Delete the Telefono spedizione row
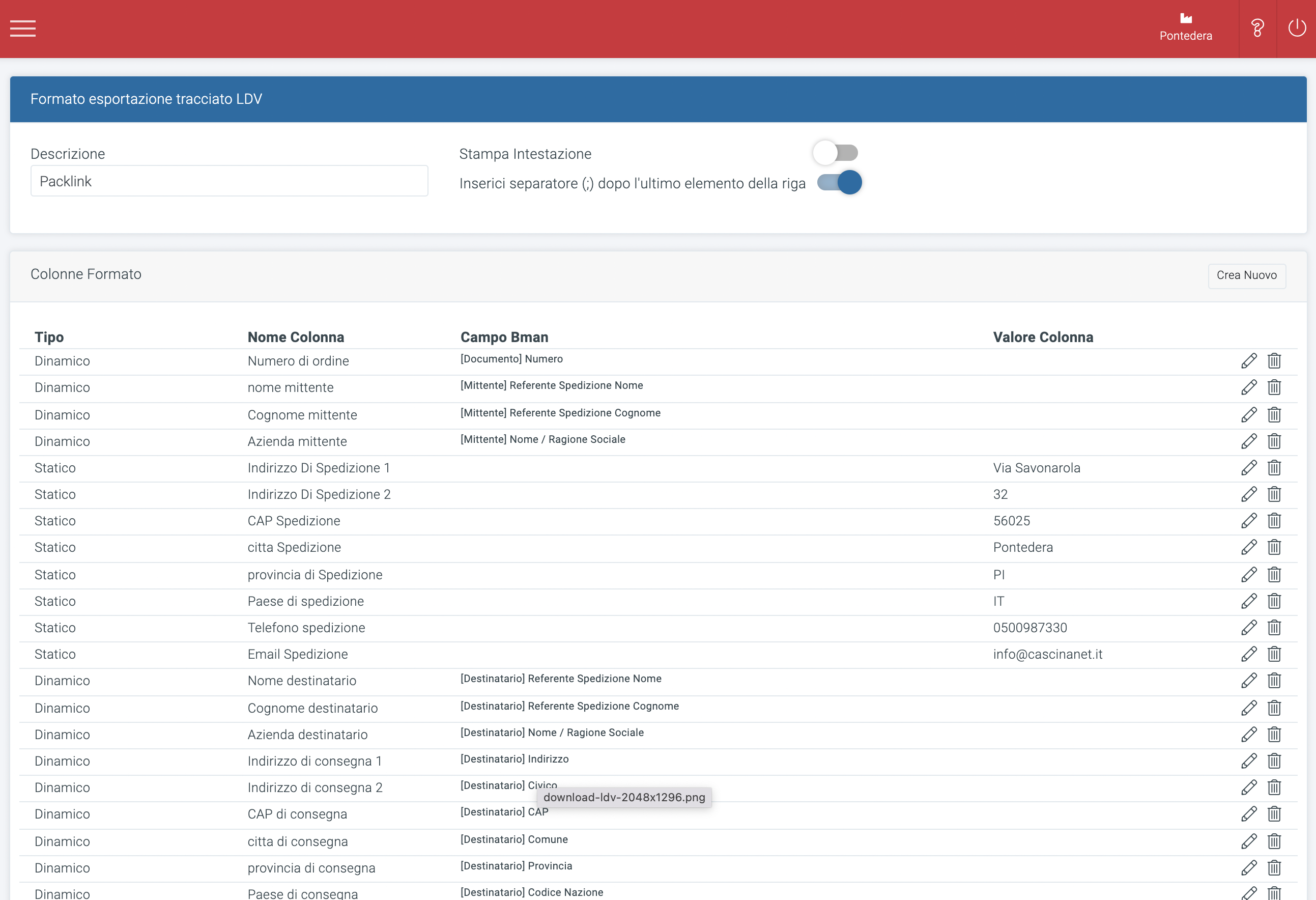The height and width of the screenshot is (900, 1316). point(1274,628)
